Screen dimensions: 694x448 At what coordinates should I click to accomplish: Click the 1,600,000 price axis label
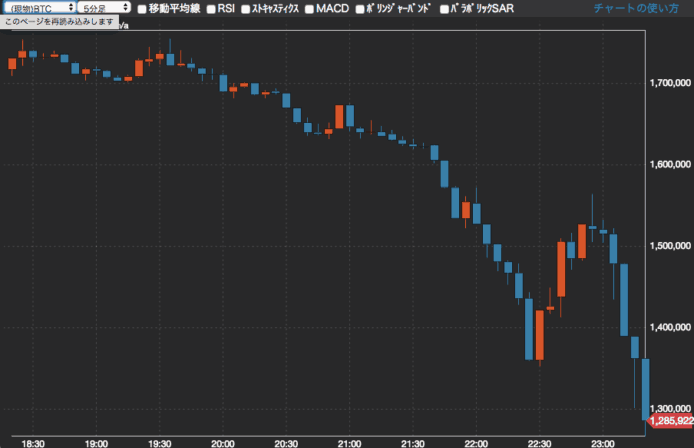(x=670, y=163)
